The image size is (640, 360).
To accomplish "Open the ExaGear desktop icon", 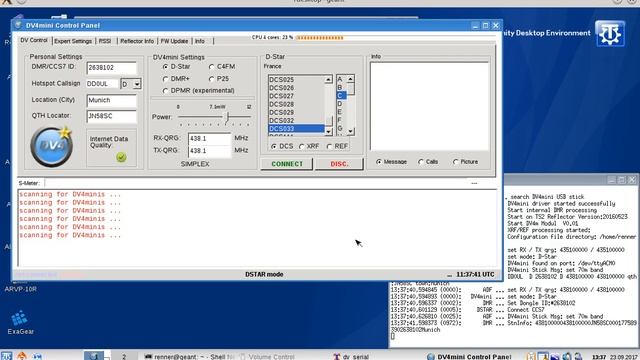I will (x=20, y=322).
